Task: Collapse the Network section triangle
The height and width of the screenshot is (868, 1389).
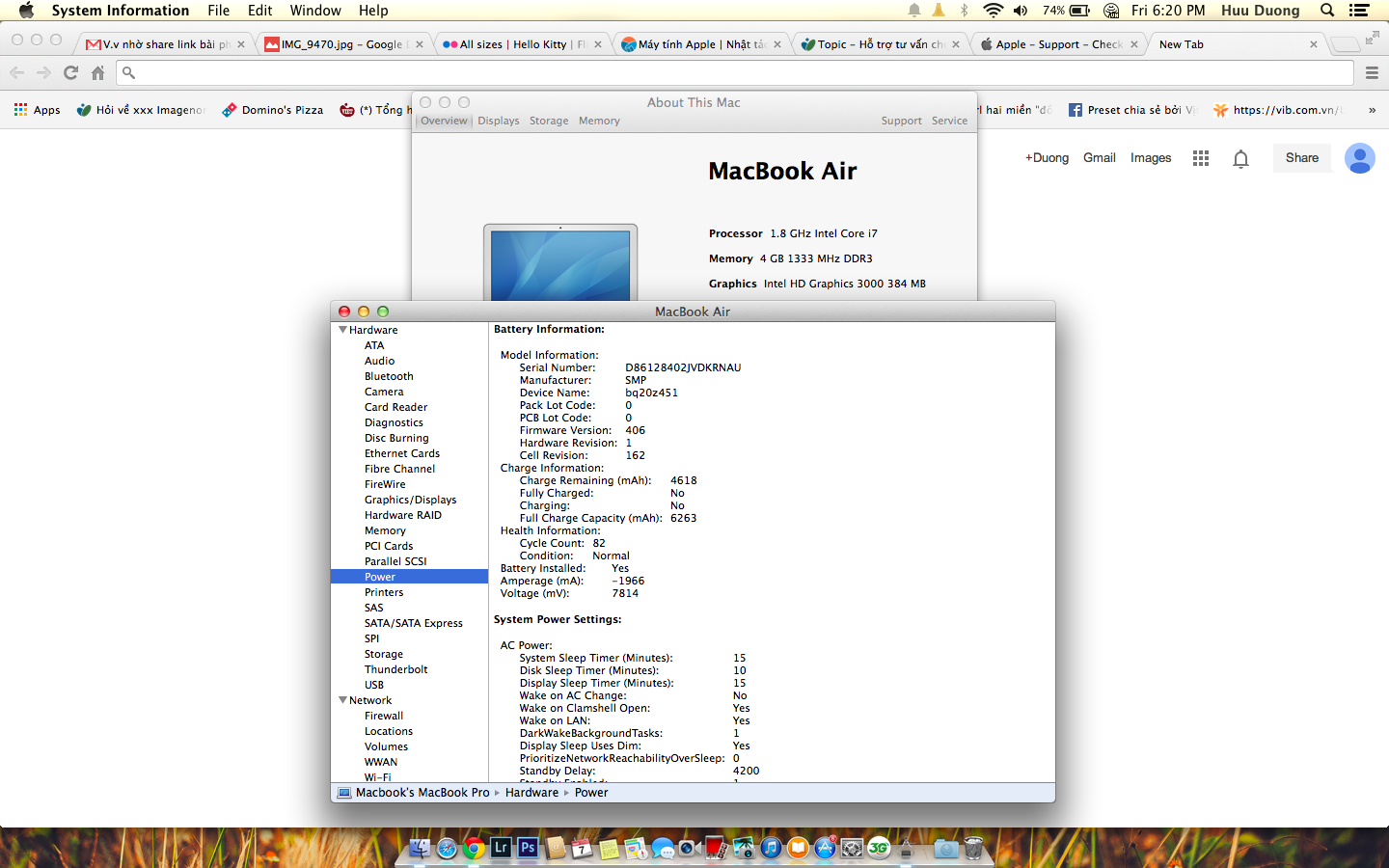Action: tap(342, 700)
